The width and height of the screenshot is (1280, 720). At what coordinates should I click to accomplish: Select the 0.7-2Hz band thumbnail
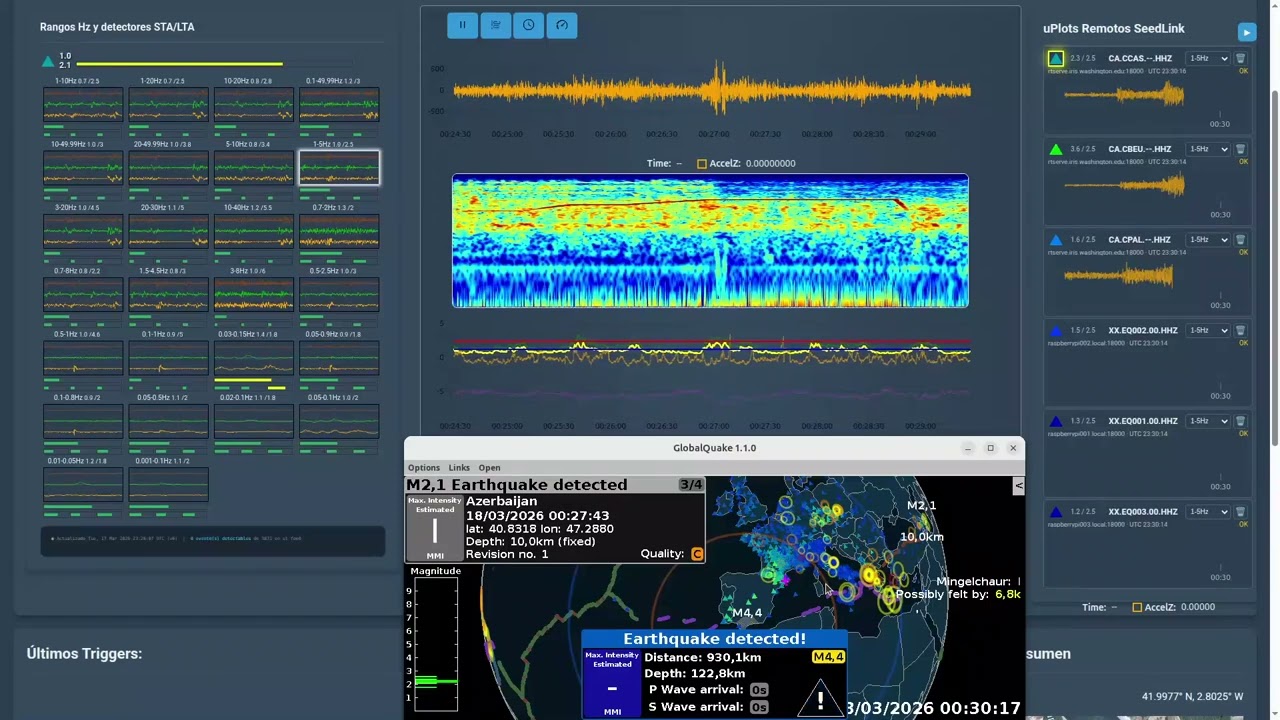pos(339,231)
